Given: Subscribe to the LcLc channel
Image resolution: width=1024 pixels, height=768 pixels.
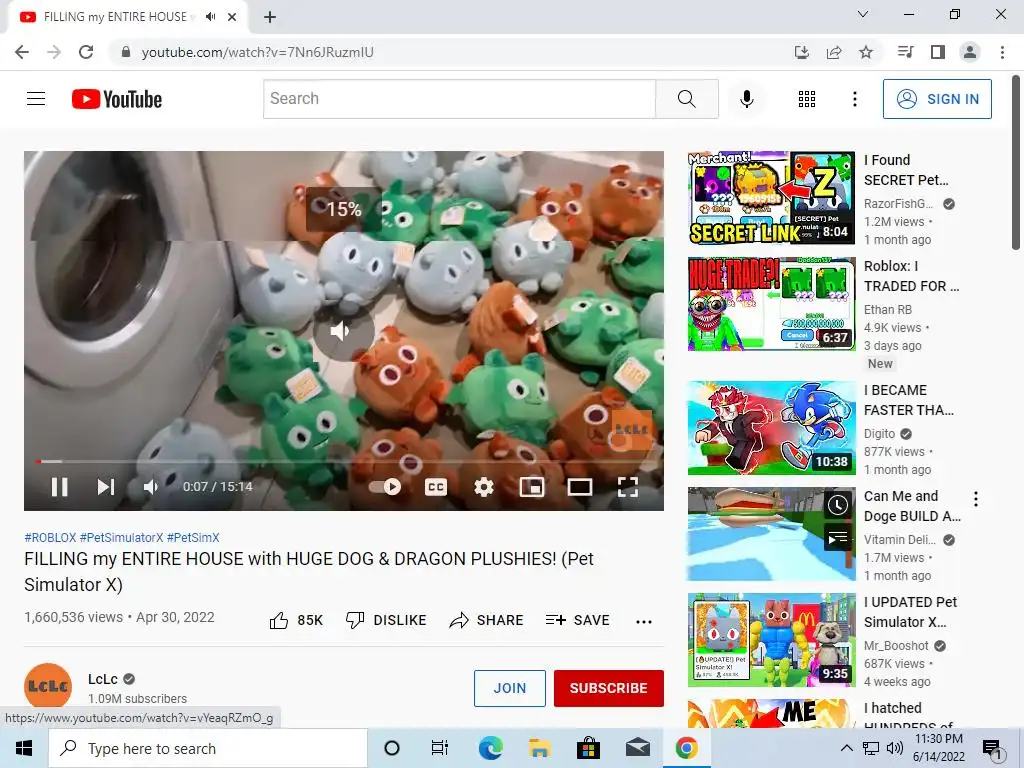Looking at the screenshot, I should coord(609,688).
